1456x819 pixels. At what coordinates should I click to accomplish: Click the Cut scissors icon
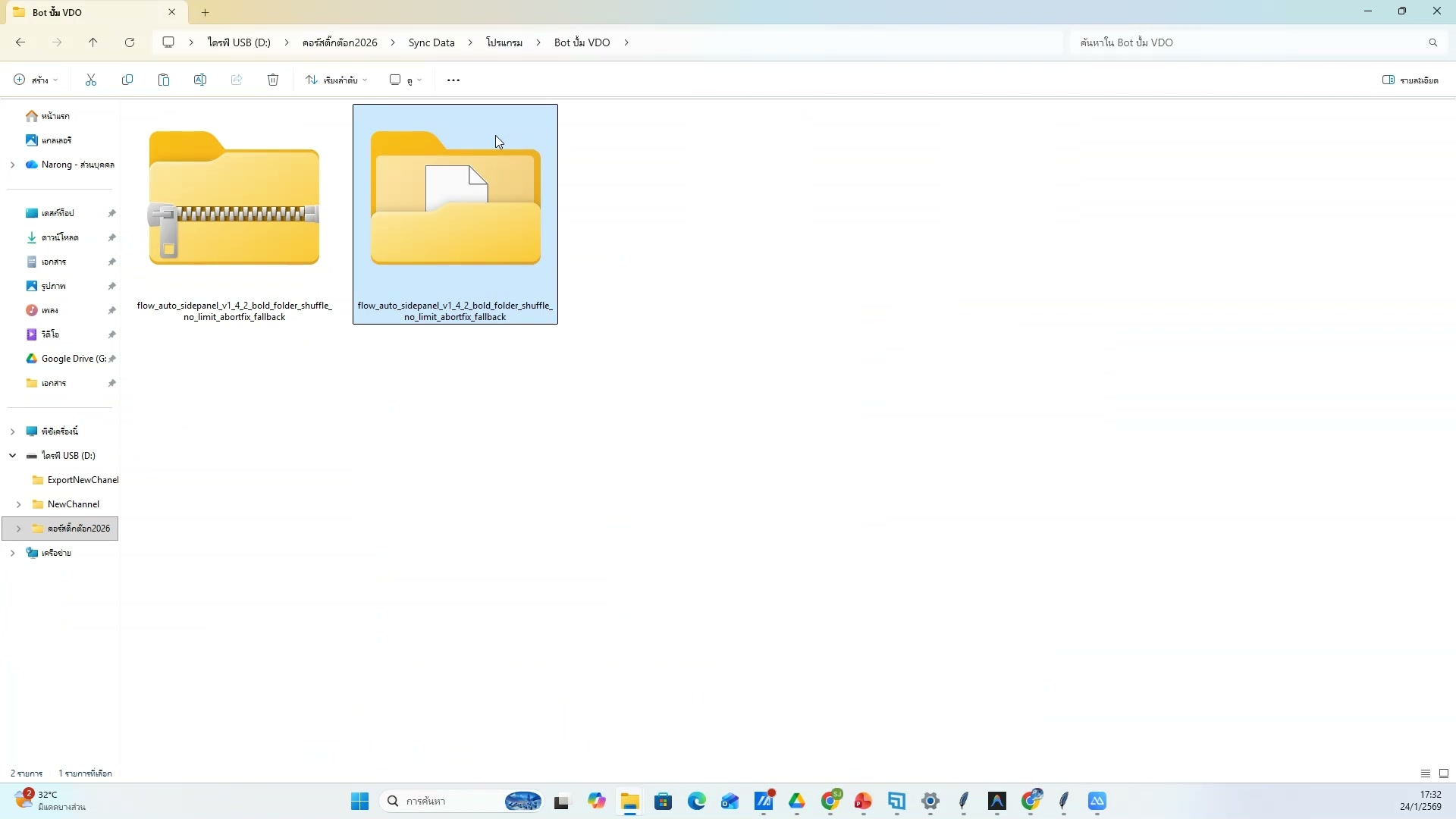91,80
